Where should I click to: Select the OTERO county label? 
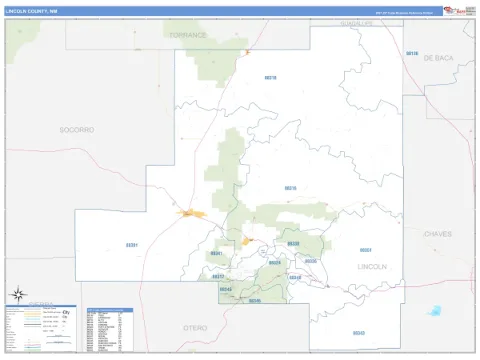pyautogui.click(x=195, y=328)
